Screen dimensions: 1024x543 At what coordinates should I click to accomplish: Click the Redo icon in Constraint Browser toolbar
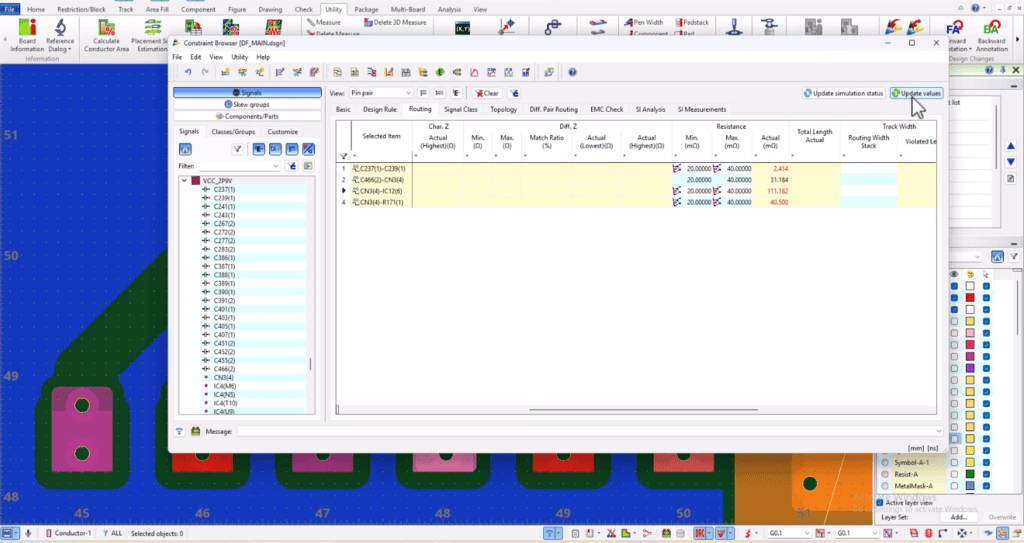(x=204, y=73)
